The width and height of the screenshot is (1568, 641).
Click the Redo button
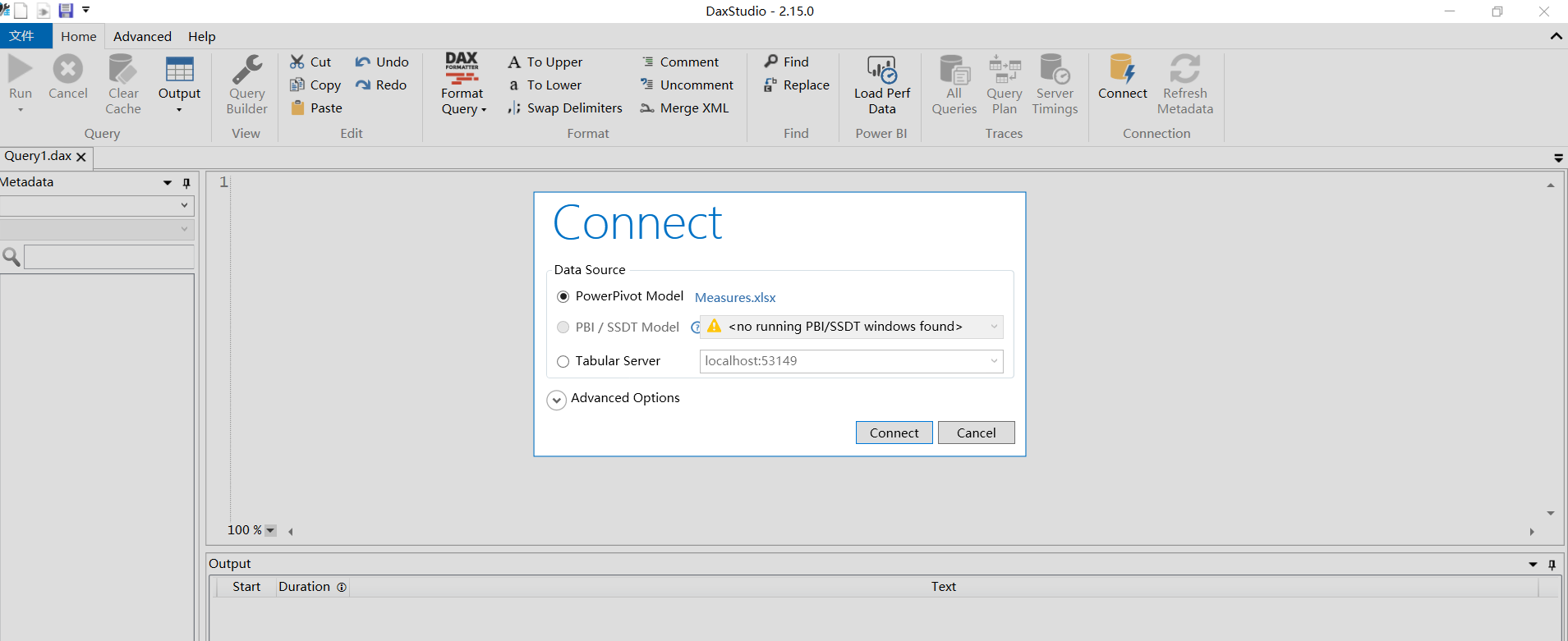click(x=381, y=85)
